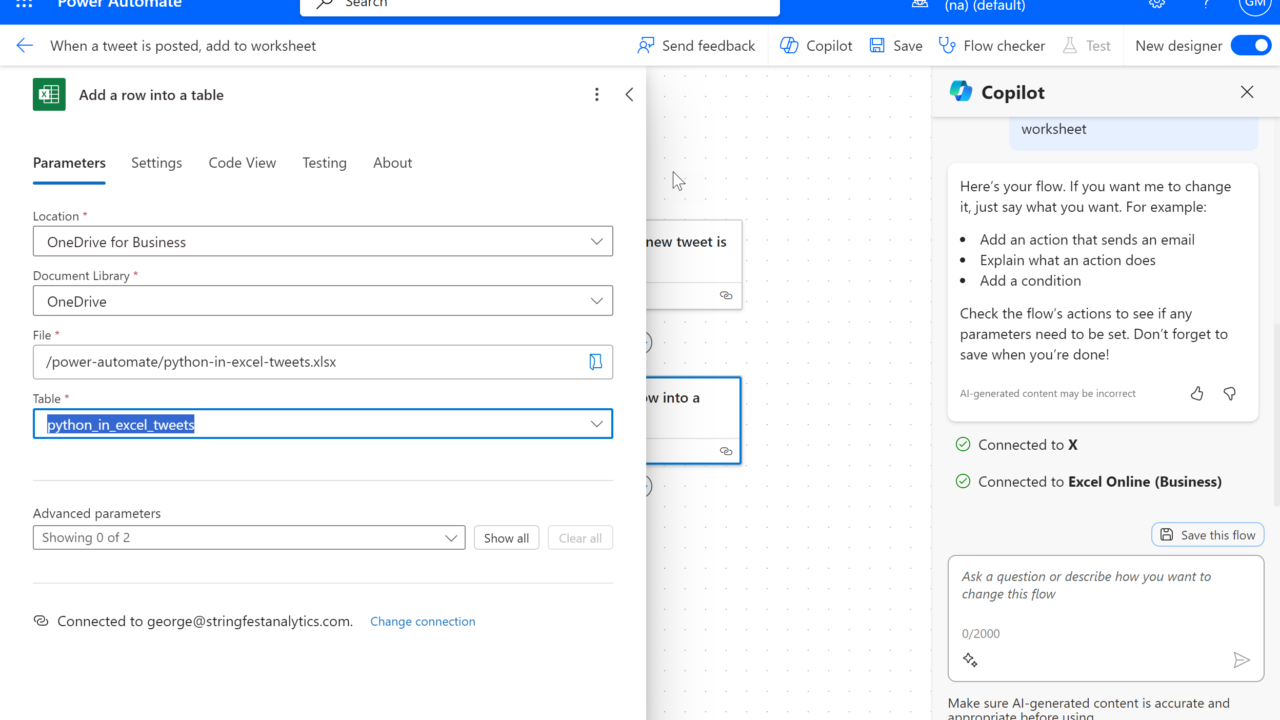Open the three-dot menu for the action

pyautogui.click(x=597, y=95)
